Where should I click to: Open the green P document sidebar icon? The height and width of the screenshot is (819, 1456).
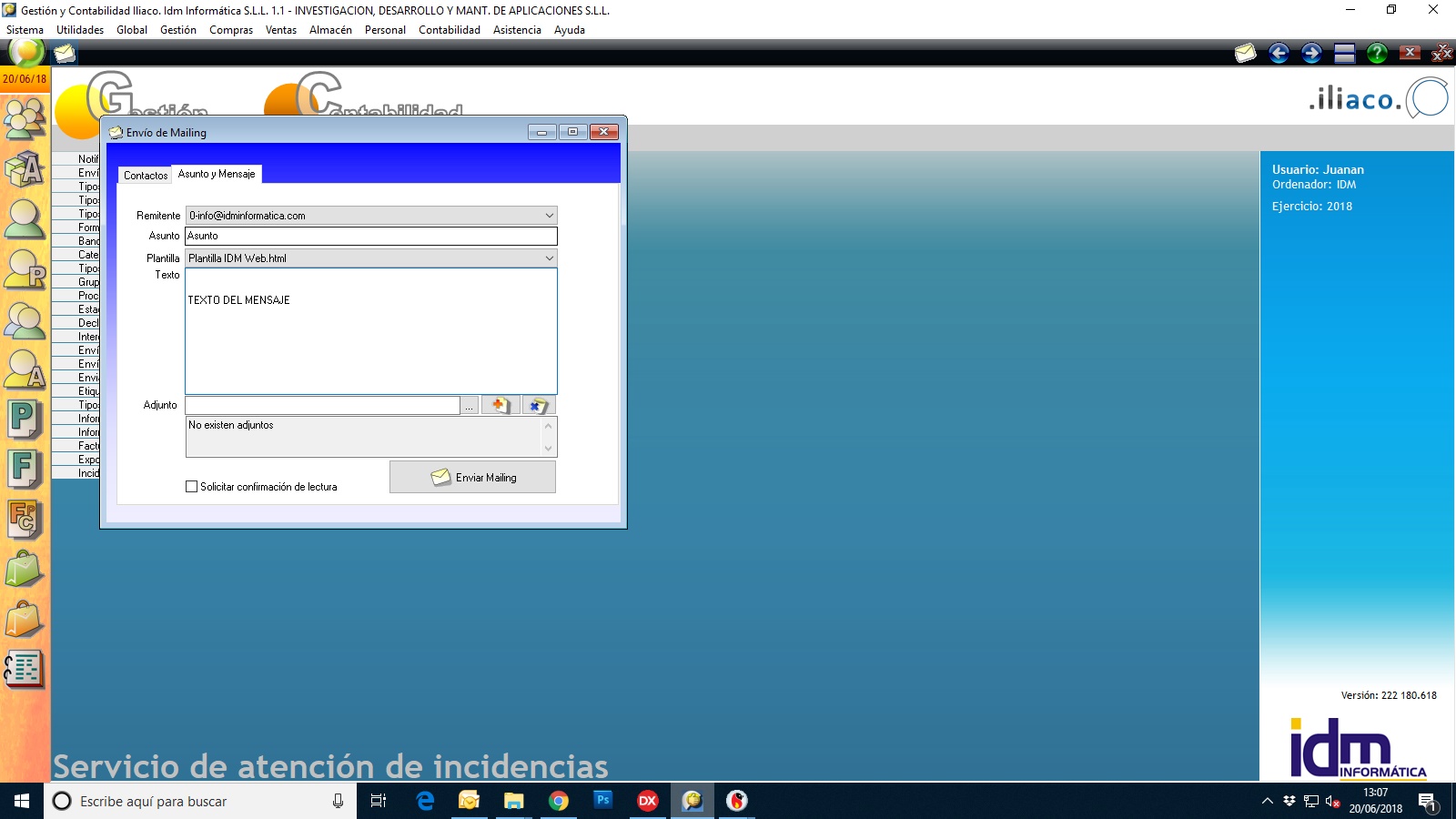pos(25,420)
